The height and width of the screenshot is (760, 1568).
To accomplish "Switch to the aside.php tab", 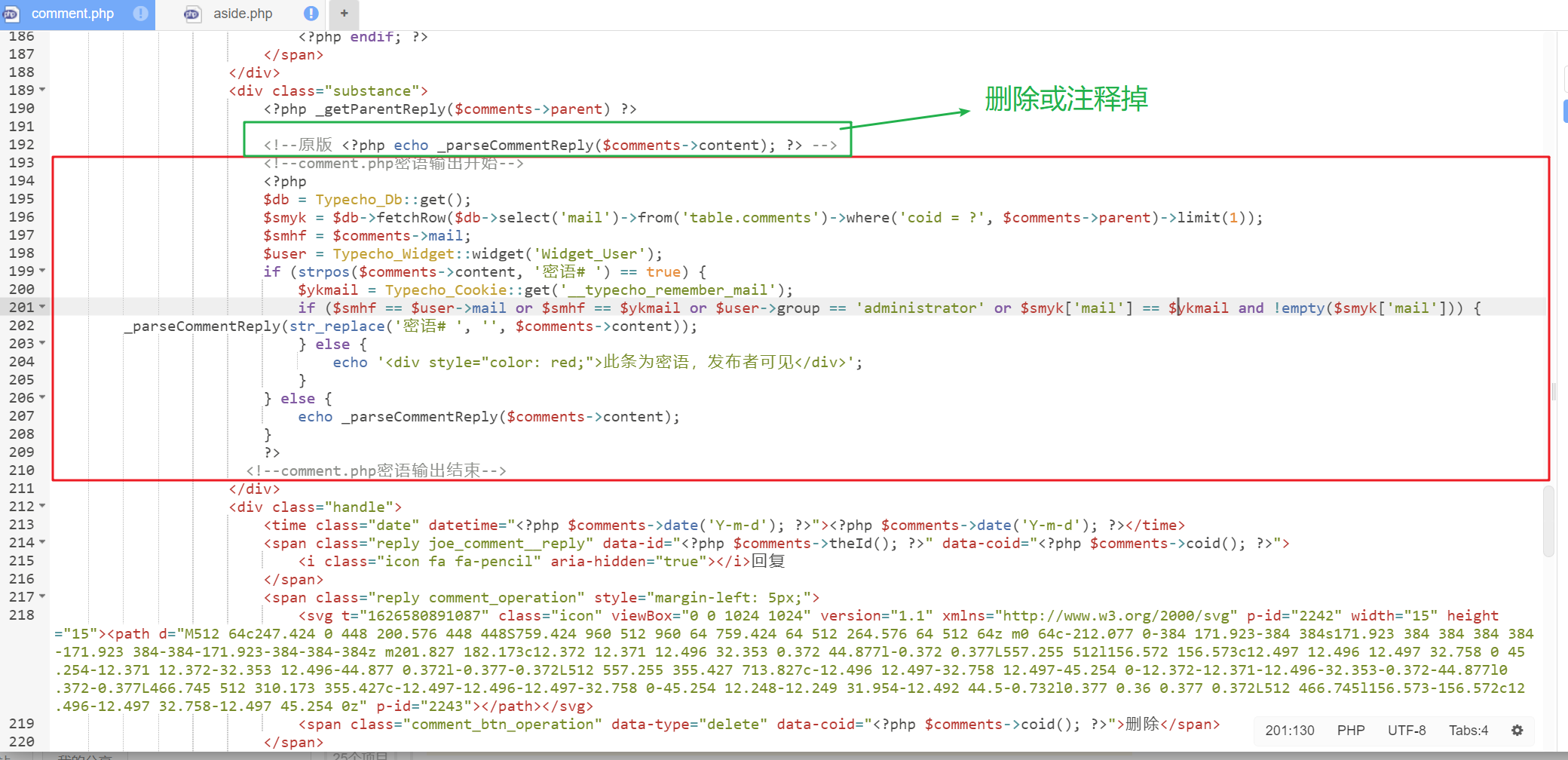I will tap(242, 14).
